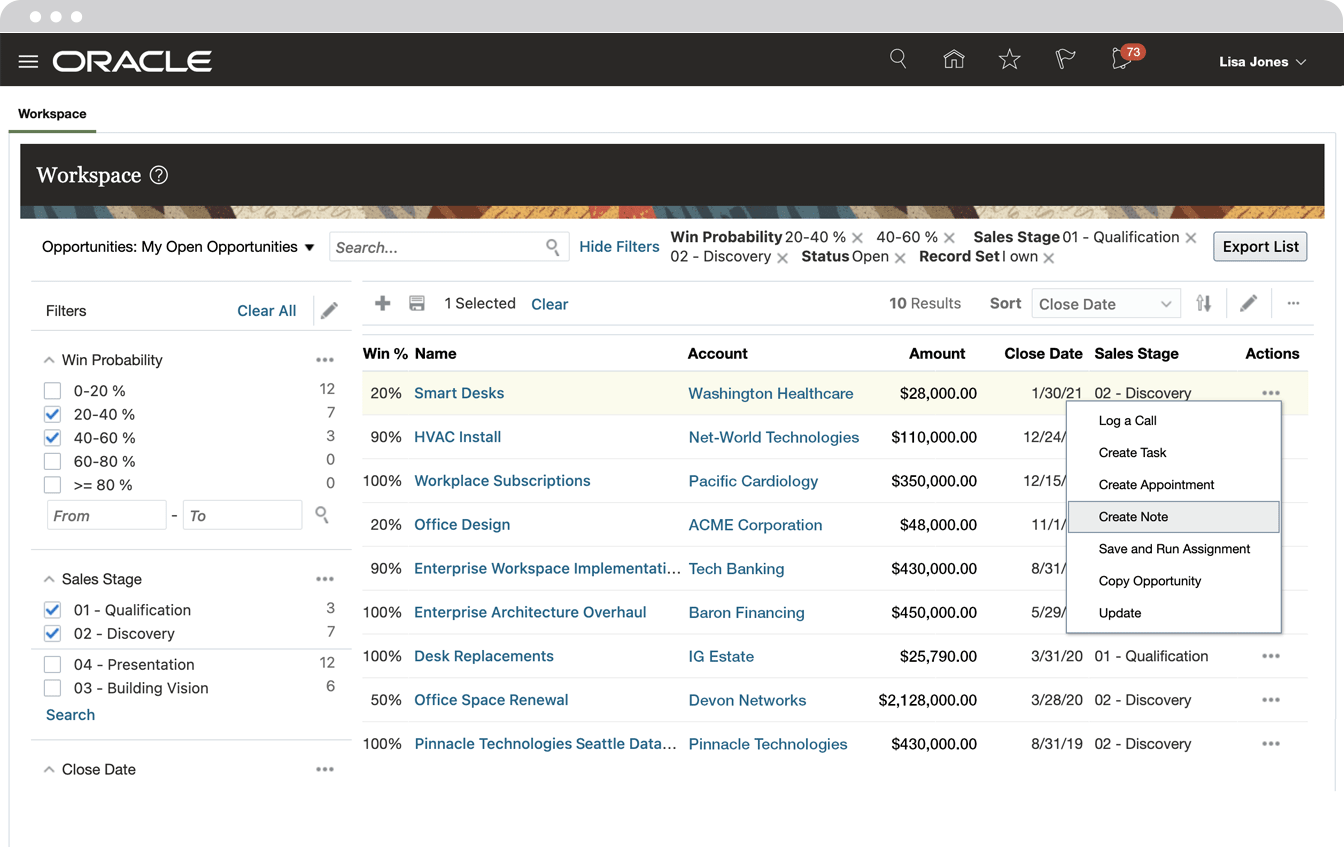Viewport: 1344px width, 847px height.
Task: Click the win probability From field
Action: tap(106, 515)
